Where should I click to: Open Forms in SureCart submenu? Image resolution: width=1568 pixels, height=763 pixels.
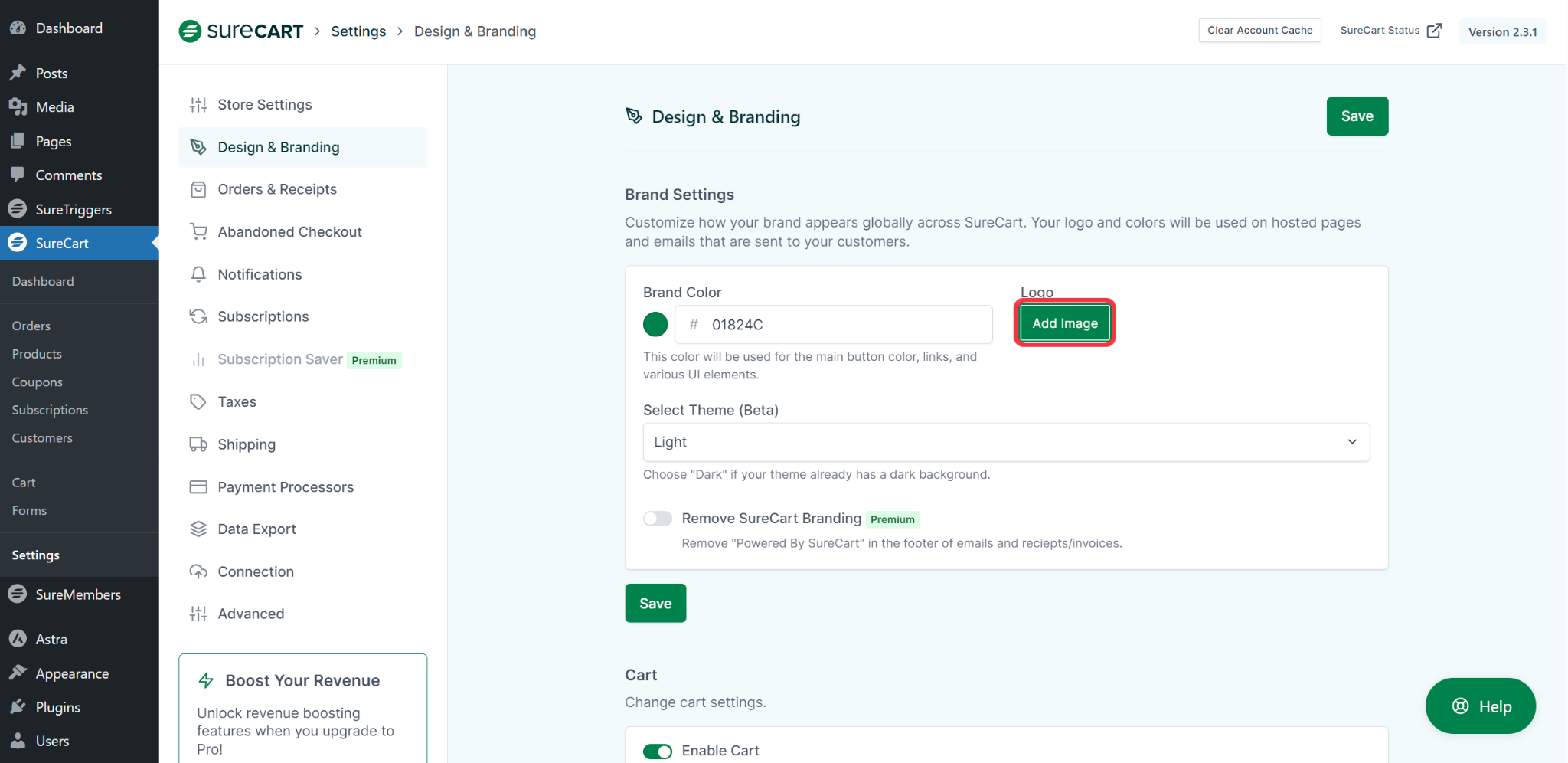[x=29, y=511]
